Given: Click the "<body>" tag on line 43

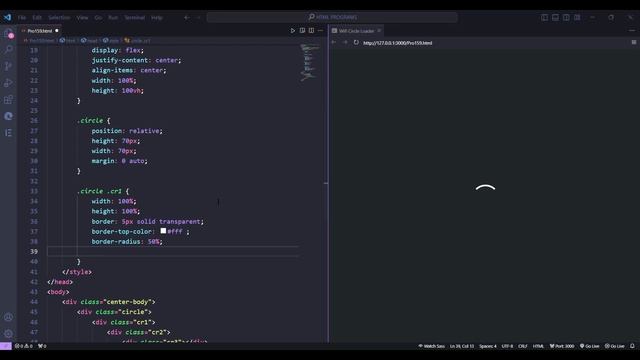Looking at the screenshot, I should 58,292.
